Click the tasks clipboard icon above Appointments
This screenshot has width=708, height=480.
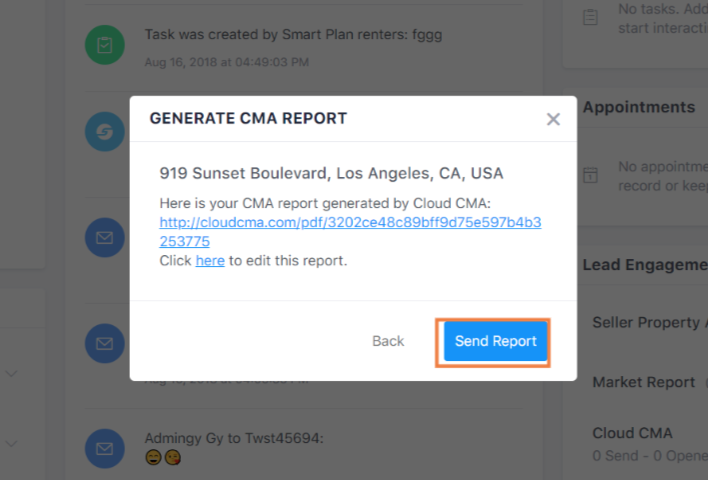click(x=591, y=16)
